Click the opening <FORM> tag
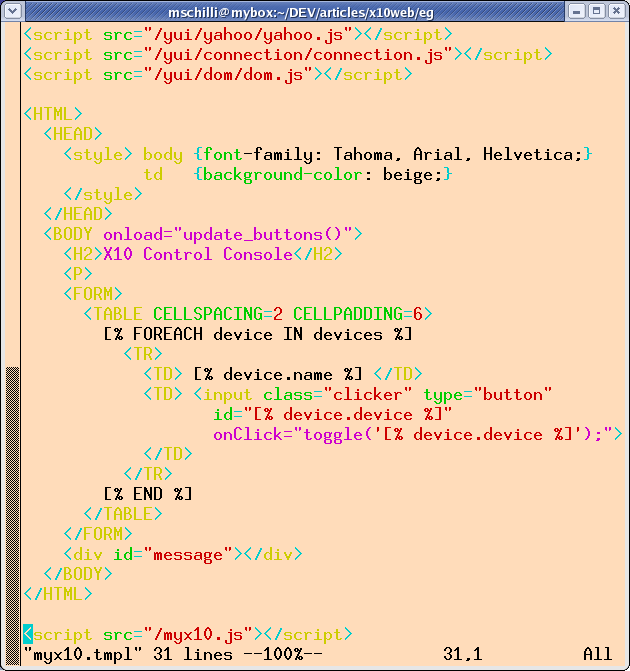This screenshot has width=630, height=671. (93, 294)
